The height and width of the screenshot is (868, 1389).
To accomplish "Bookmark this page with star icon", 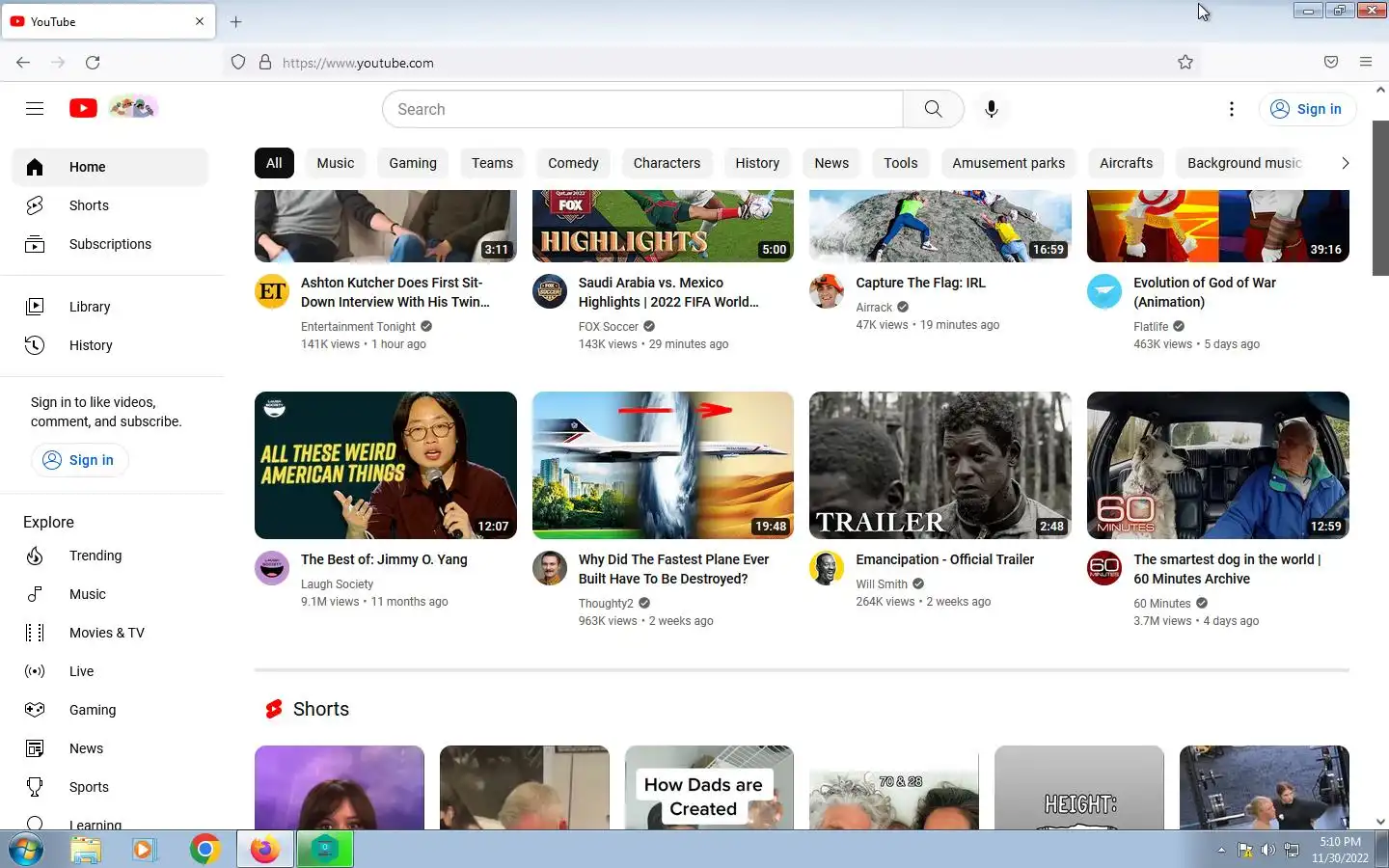I will click(x=1185, y=63).
